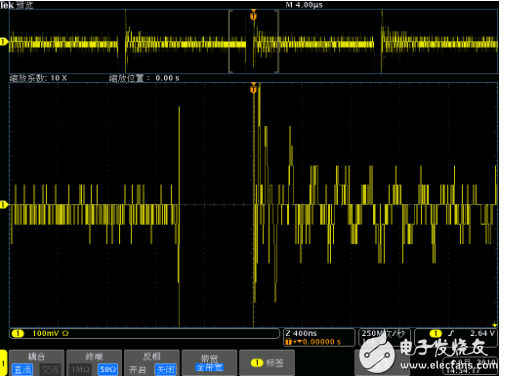The width and height of the screenshot is (507, 382).
Task: Choose the 1MΩ termination setting
Action: tap(80, 369)
